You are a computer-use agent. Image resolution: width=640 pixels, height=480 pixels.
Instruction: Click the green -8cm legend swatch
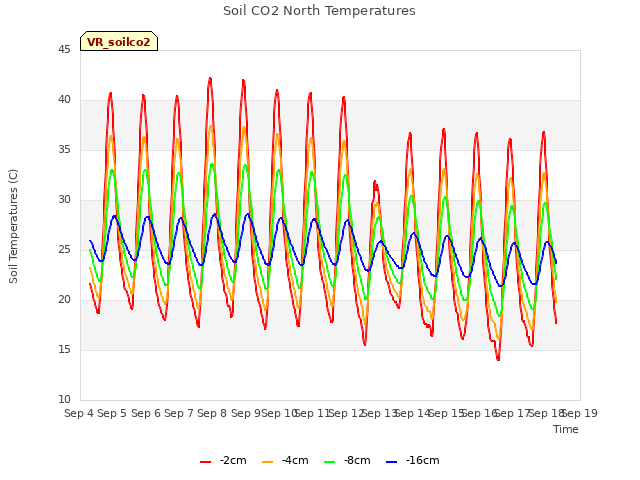tap(329, 462)
